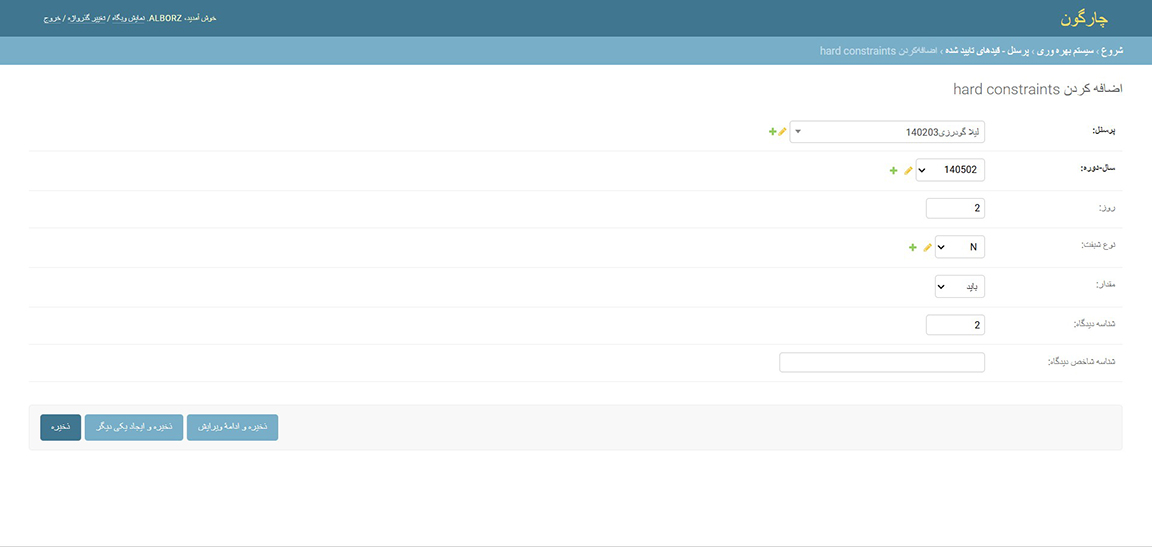The width and height of the screenshot is (1152, 547).
Task: Click the pencil icon next to the 140502 dropdown
Action: pyautogui.click(x=908, y=170)
